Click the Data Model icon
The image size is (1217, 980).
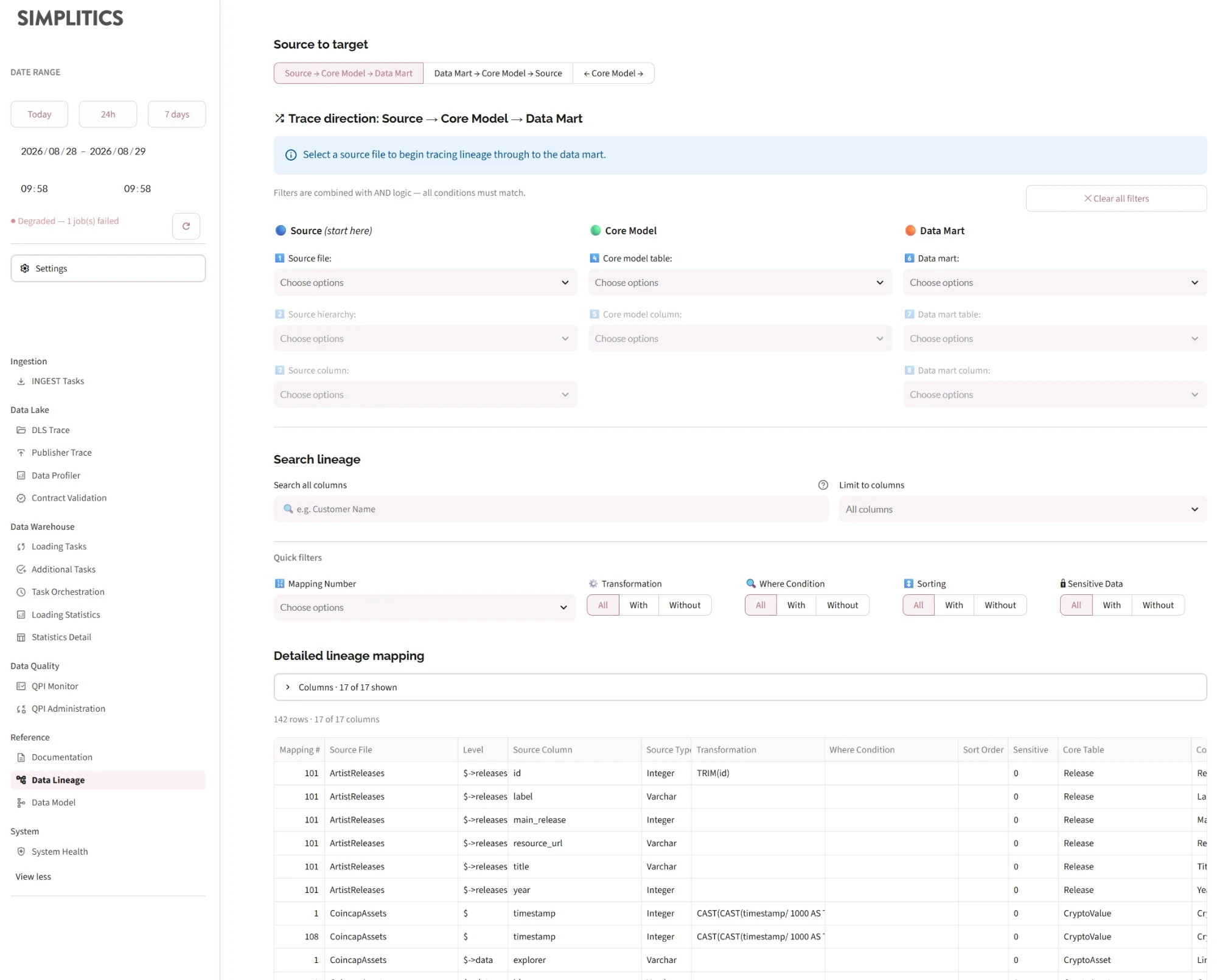click(x=21, y=803)
